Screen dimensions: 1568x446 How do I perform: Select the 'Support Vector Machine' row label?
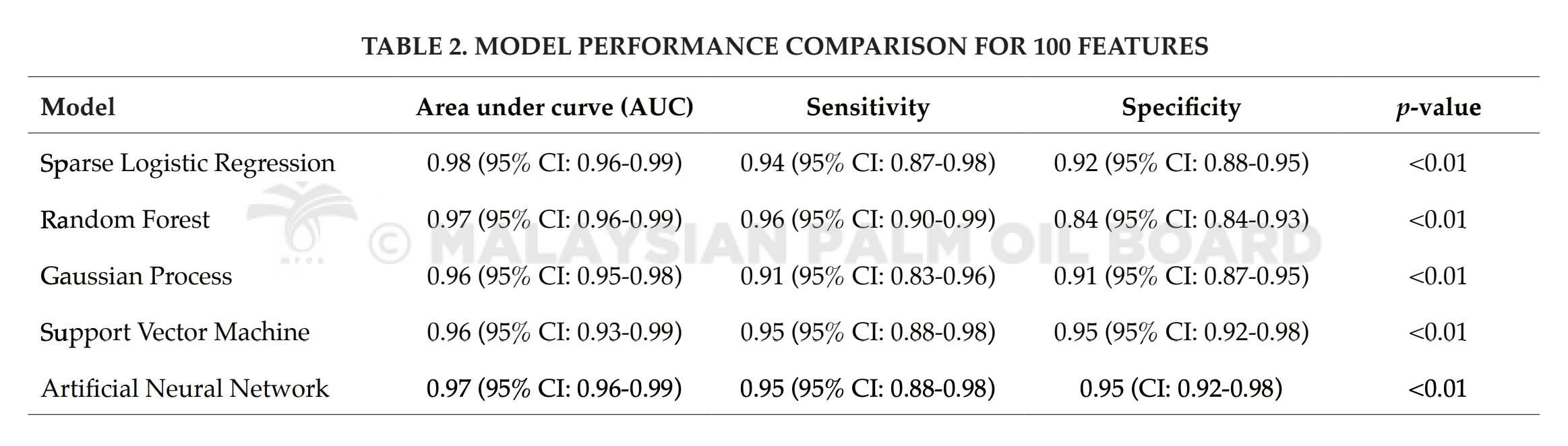(175, 333)
